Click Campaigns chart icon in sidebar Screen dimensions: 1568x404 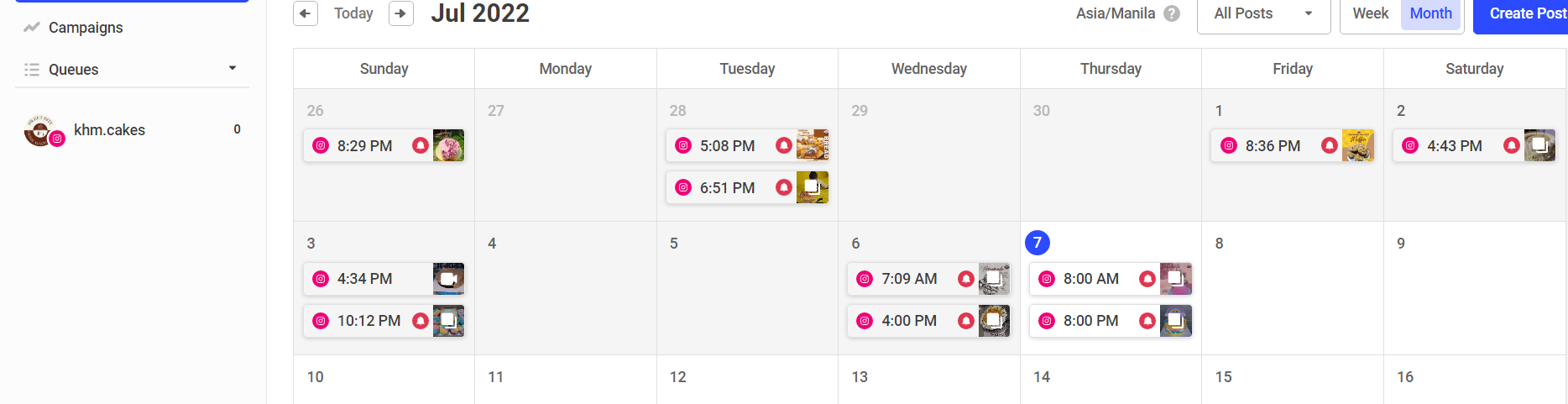(x=32, y=28)
